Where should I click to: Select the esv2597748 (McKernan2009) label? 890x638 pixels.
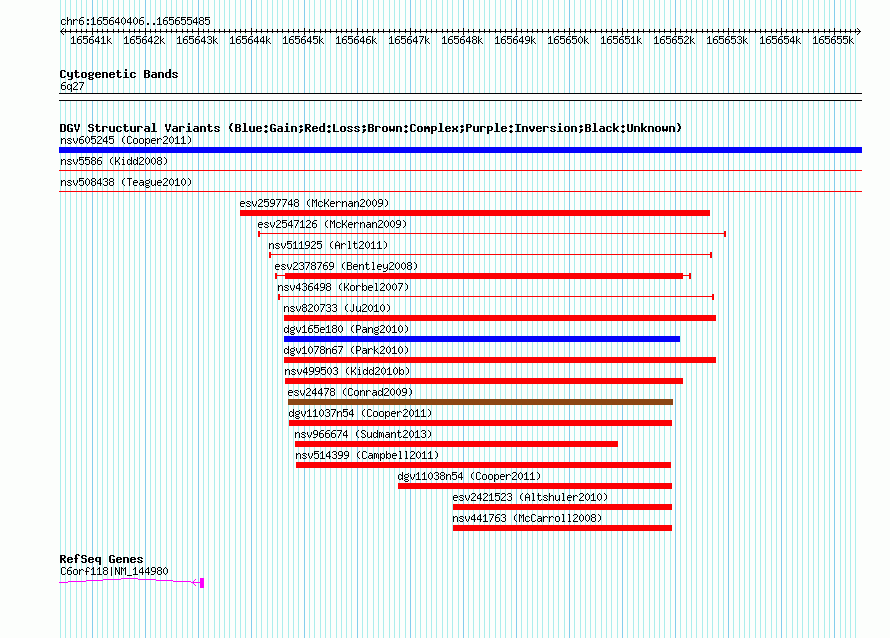(314, 203)
